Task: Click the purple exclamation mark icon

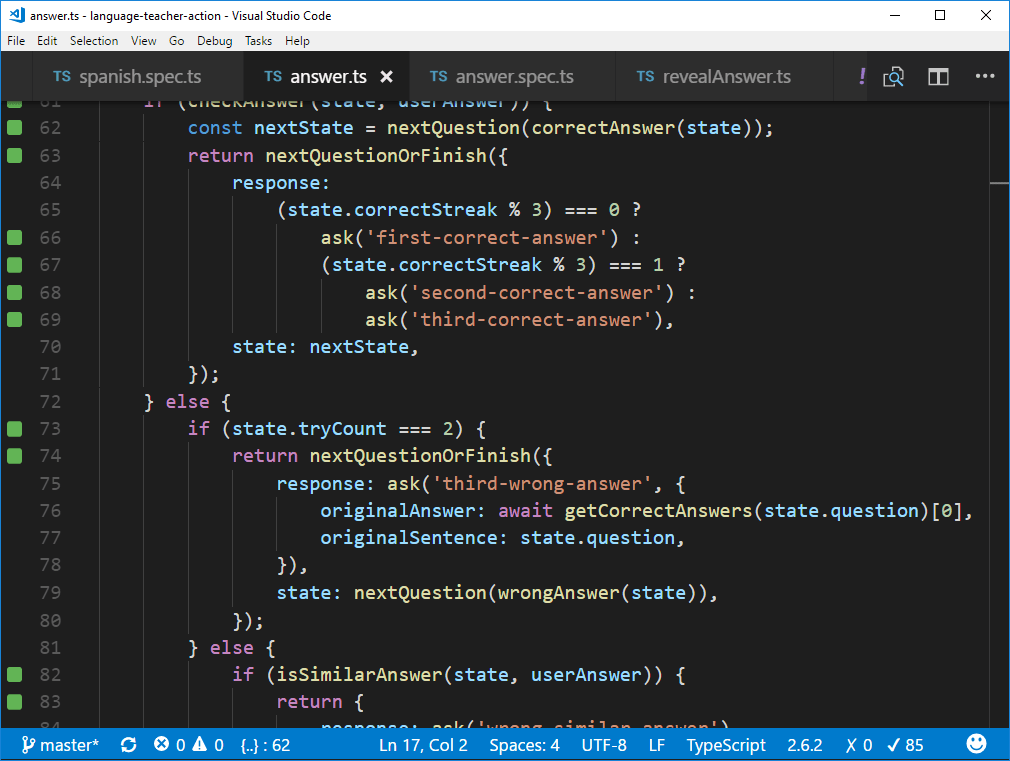Action: click(x=862, y=77)
